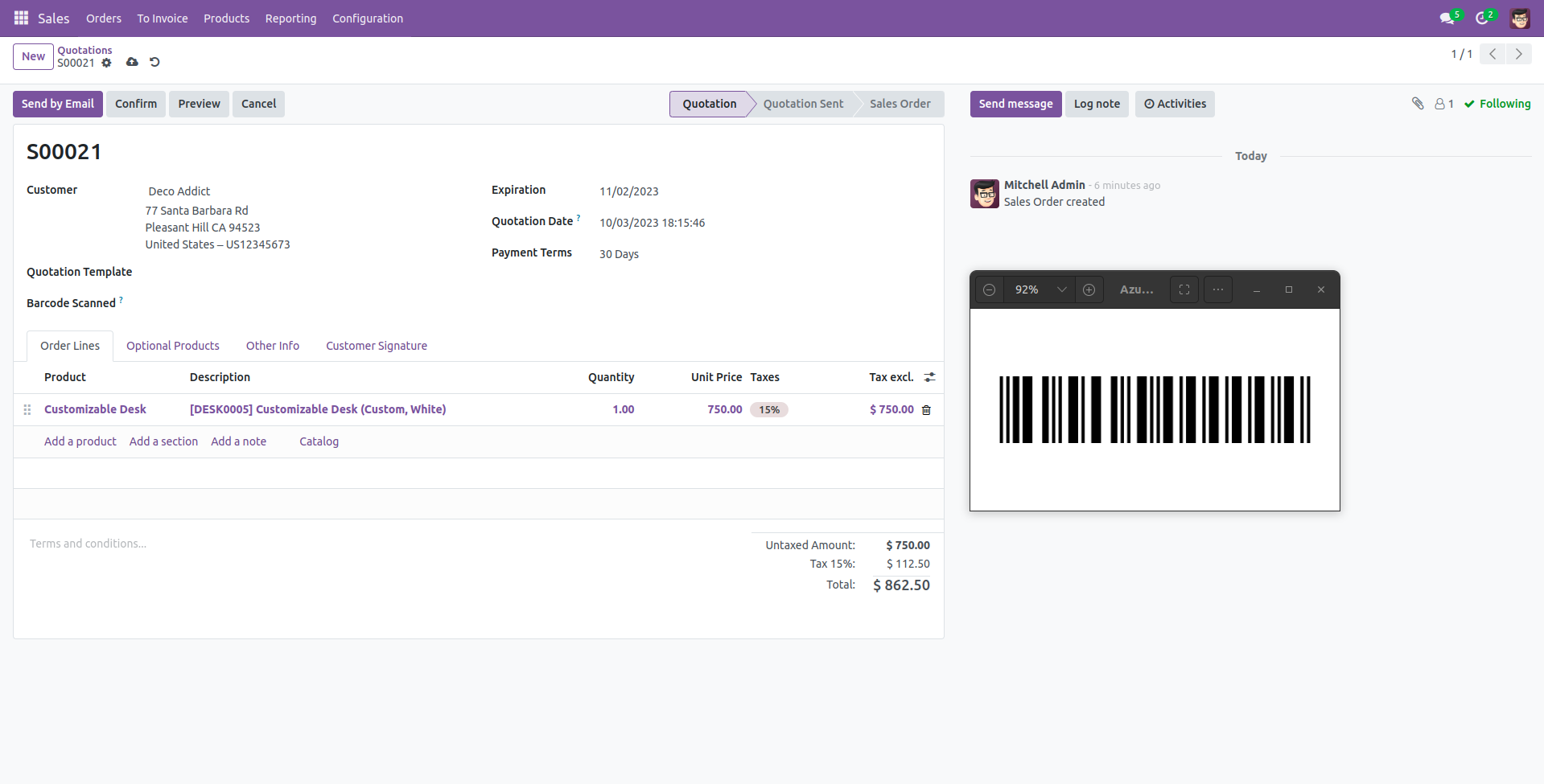This screenshot has height=784, width=1544.
Task: Click the Confirm button
Action: (136, 104)
